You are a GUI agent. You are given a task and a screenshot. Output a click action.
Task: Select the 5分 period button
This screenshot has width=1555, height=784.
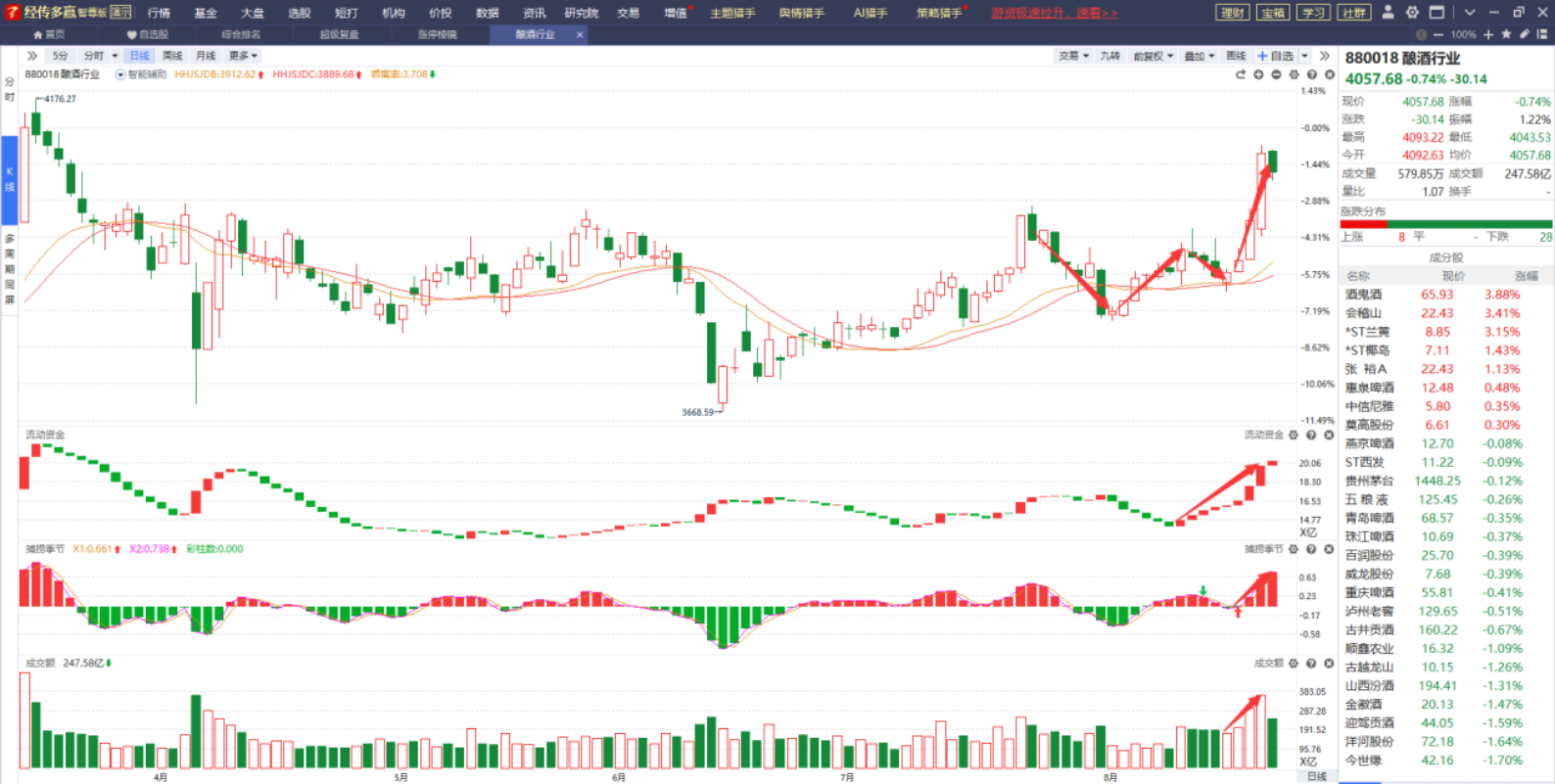click(x=61, y=56)
